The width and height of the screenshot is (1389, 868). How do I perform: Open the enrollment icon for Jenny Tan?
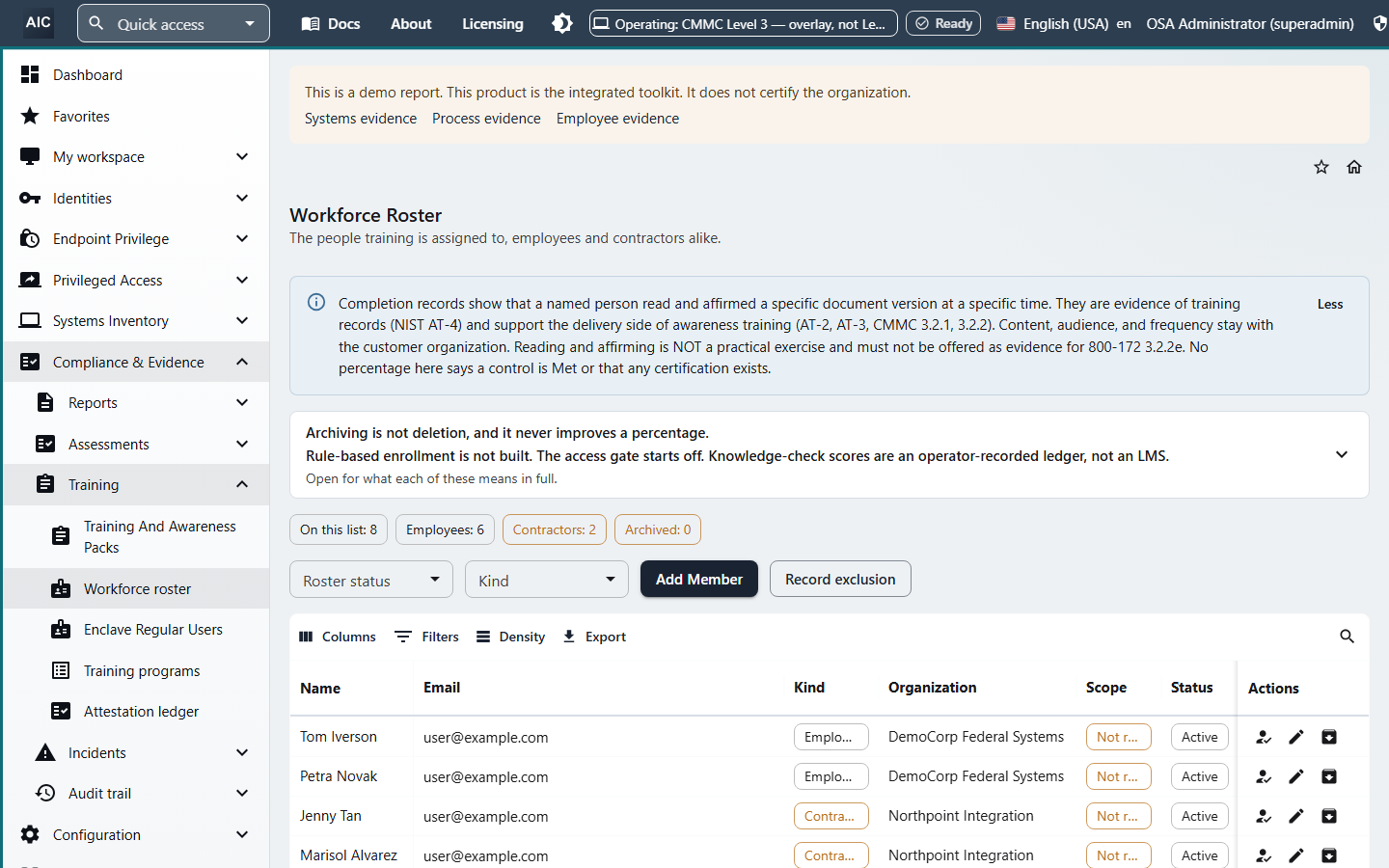pos(1264,816)
